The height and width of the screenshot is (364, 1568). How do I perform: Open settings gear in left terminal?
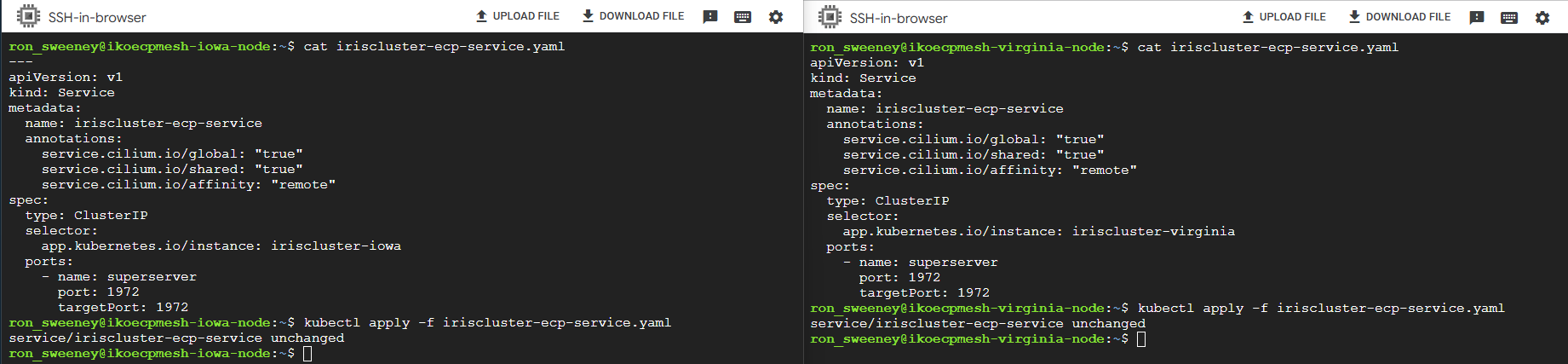coord(776,16)
